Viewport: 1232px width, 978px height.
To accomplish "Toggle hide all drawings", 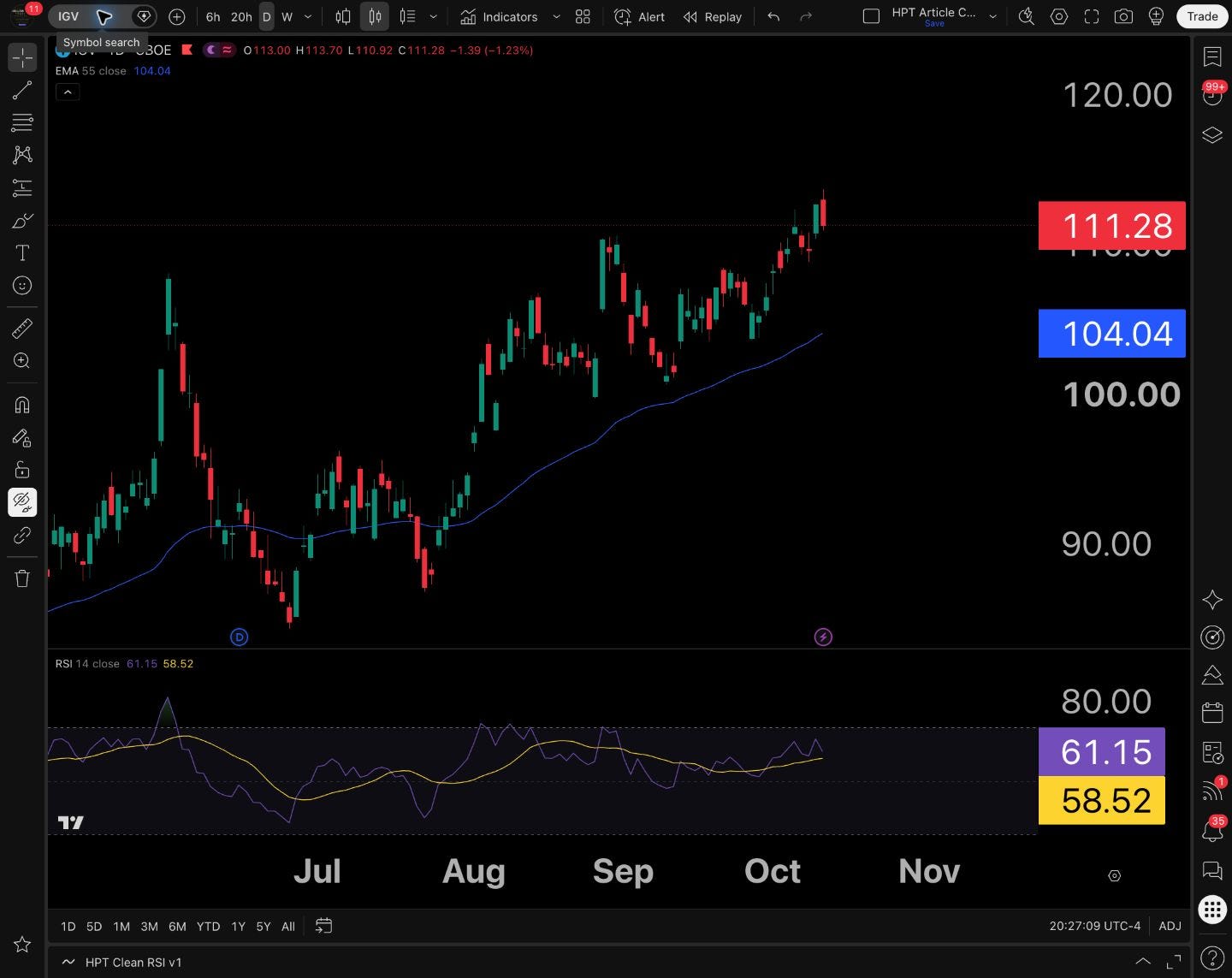I will click(x=22, y=502).
